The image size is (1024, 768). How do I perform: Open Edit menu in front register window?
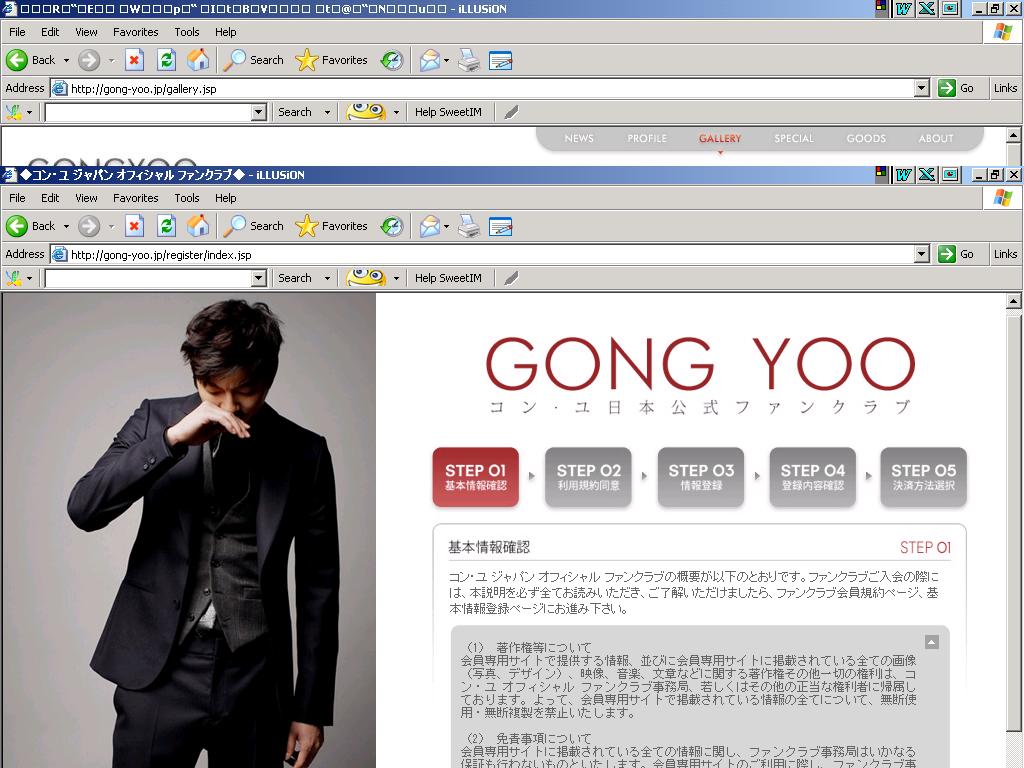point(50,198)
